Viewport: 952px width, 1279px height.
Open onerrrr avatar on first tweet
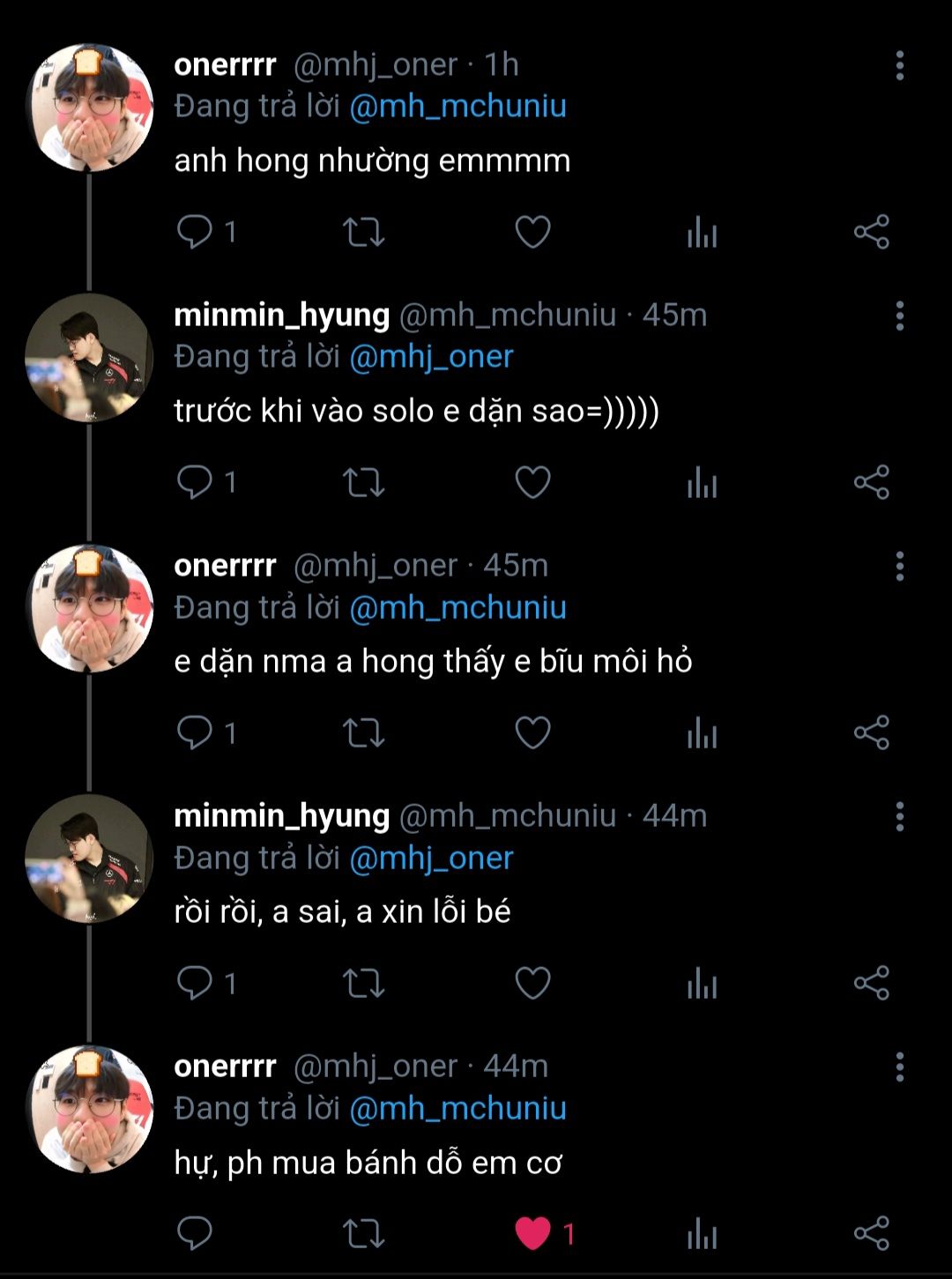pyautogui.click(x=89, y=108)
